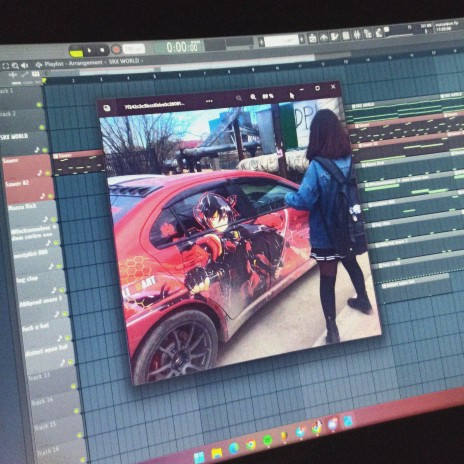The height and width of the screenshot is (464, 464).
Task: Toggle mute light on Track 1
Action: [x=39, y=105]
